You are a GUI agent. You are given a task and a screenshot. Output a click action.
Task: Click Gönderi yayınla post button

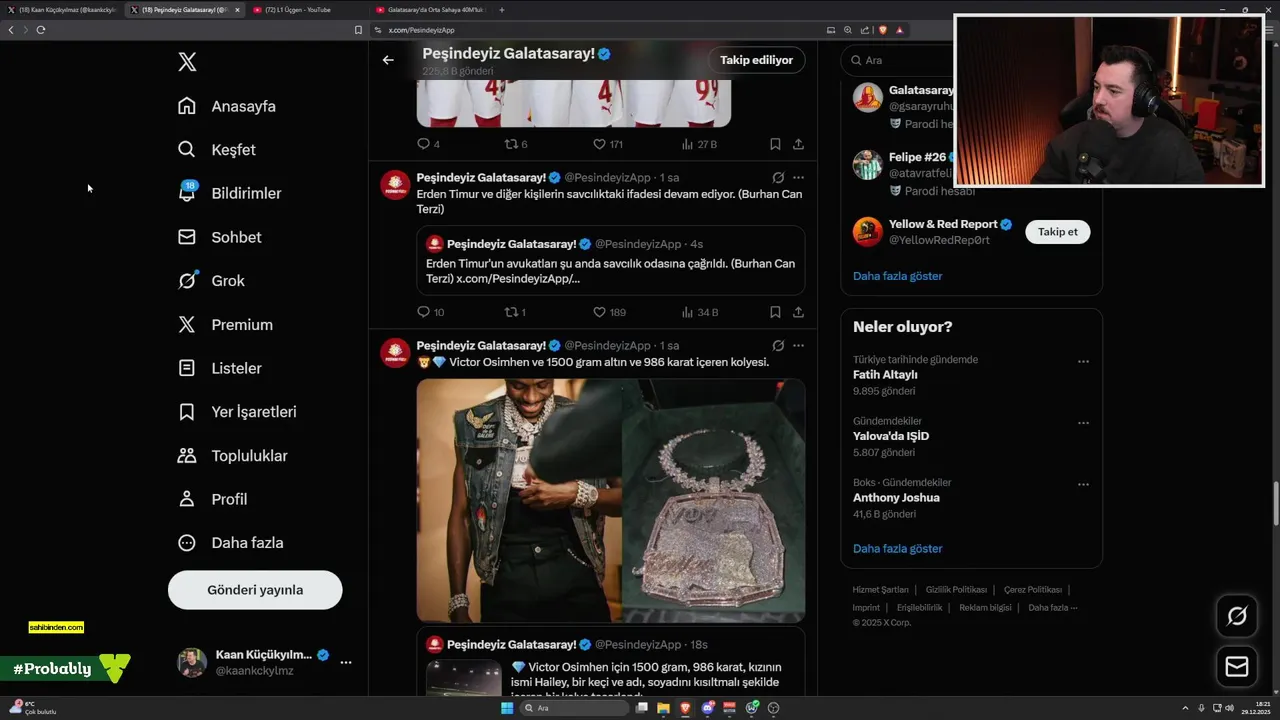tap(255, 590)
